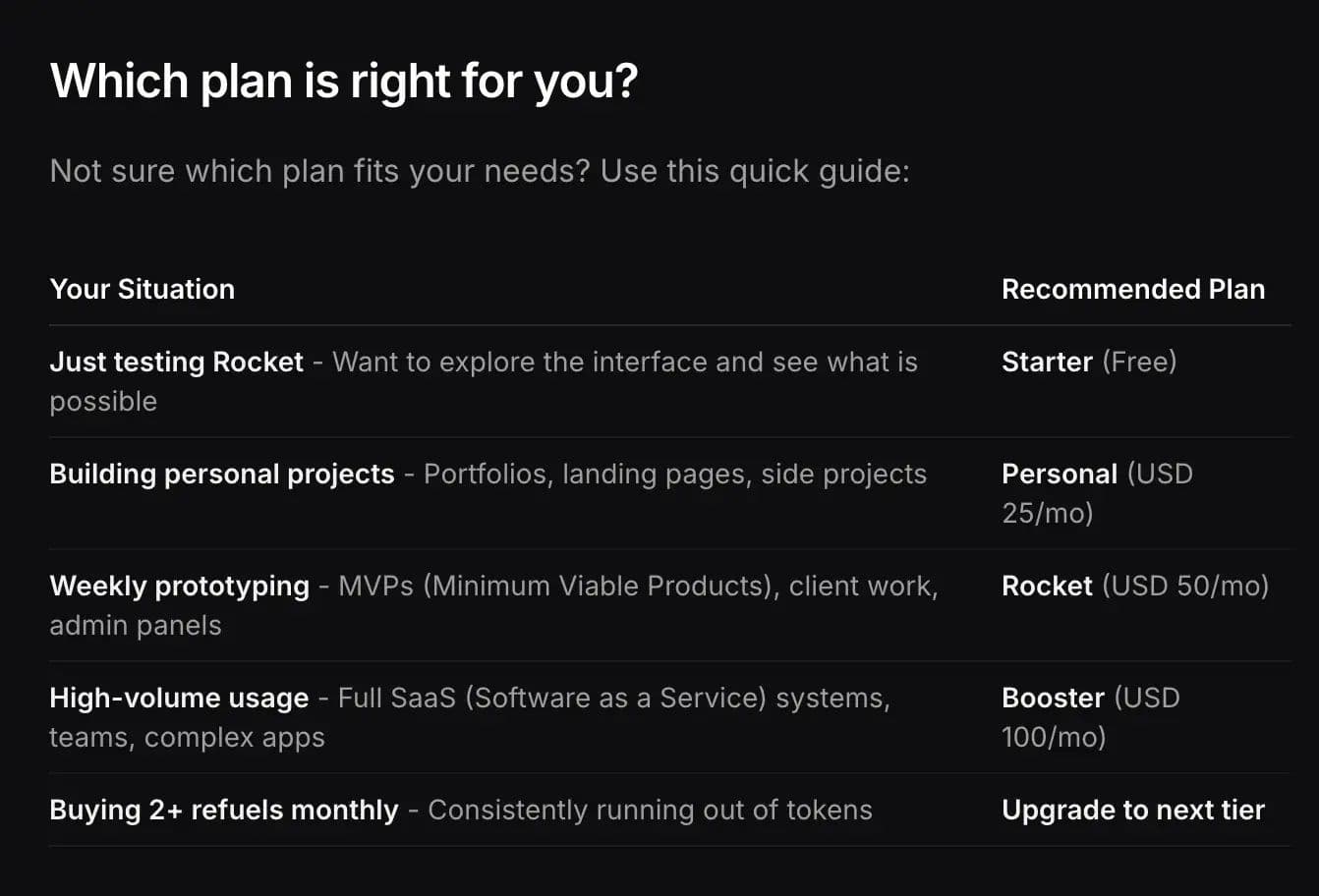The image size is (1319, 896).
Task: Click the "Upgrade to next tier" recommendation
Action: tap(1132, 810)
